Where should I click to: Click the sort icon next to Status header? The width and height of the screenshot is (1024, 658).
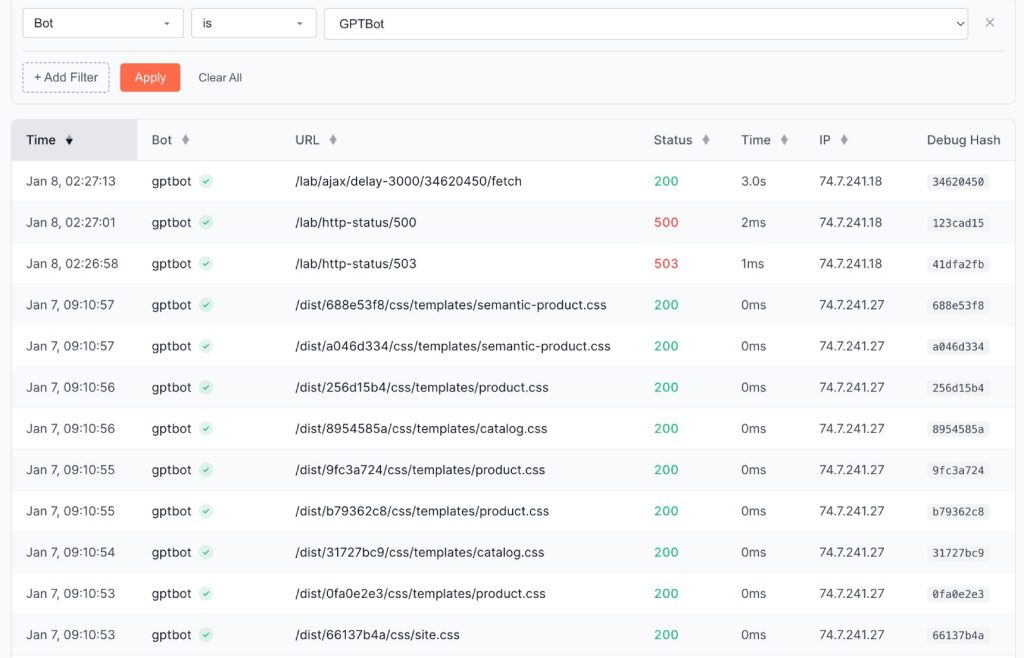[x=706, y=140]
